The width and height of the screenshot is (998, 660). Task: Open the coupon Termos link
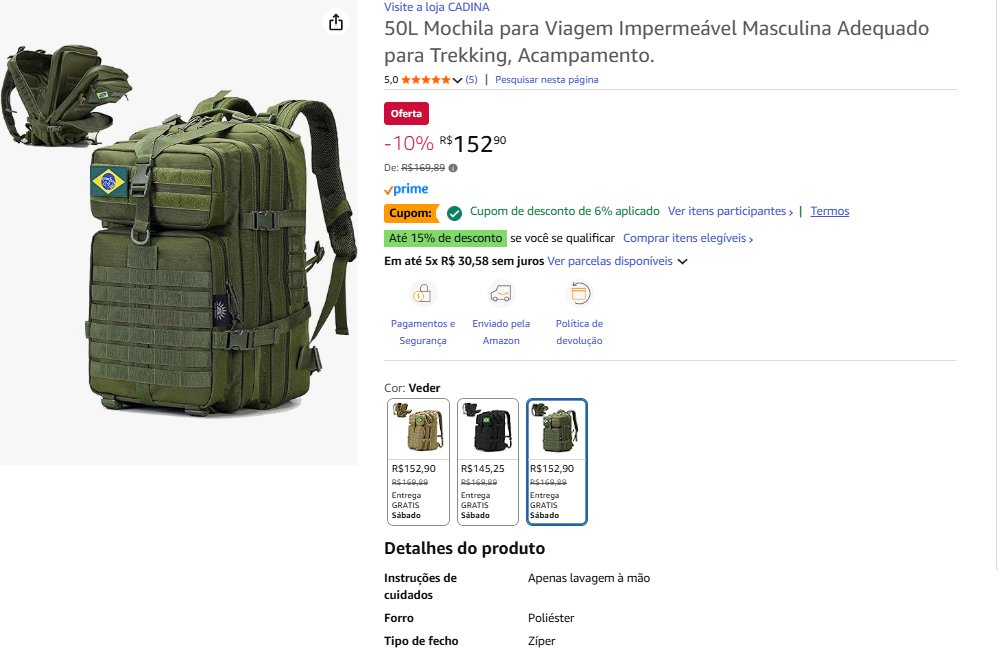(829, 211)
